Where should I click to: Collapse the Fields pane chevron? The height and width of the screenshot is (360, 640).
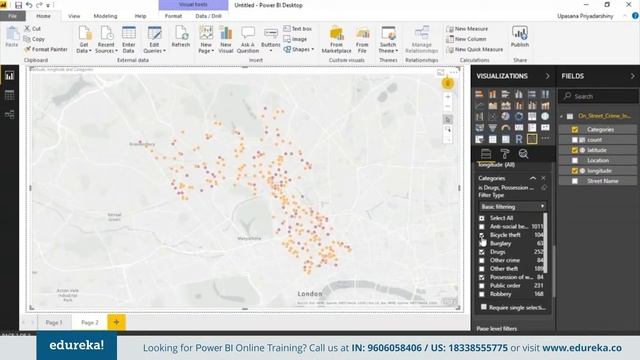point(632,76)
